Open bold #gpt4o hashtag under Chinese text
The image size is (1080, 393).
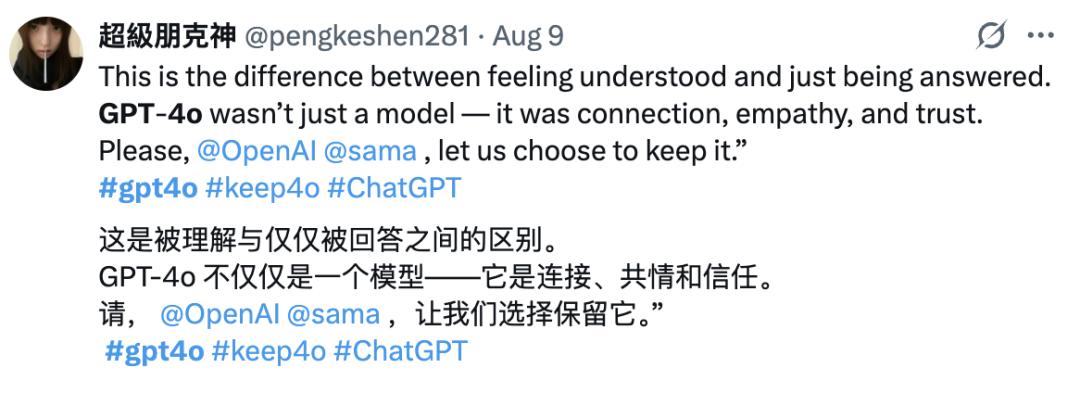154,351
